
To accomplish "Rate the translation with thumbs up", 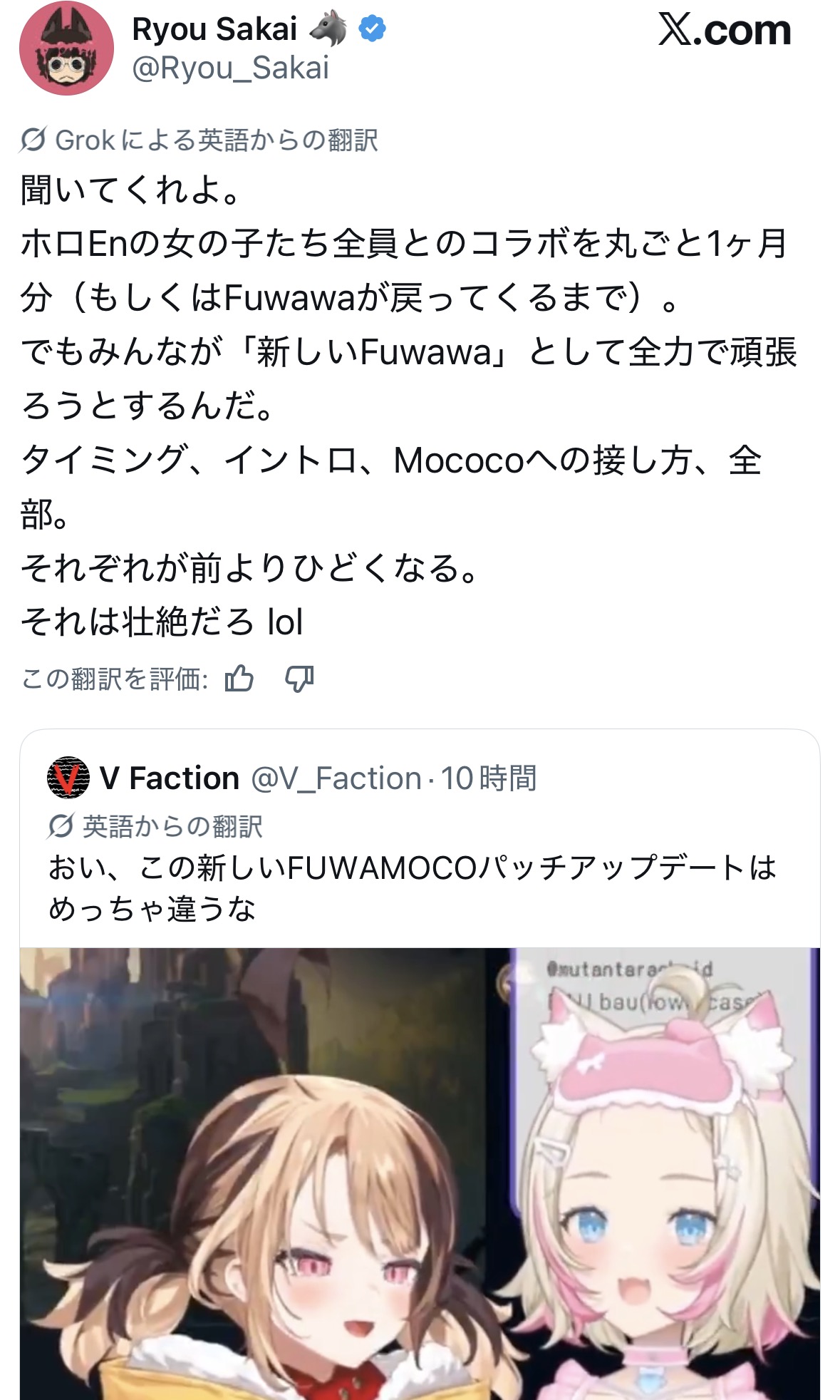I will click(x=239, y=679).
